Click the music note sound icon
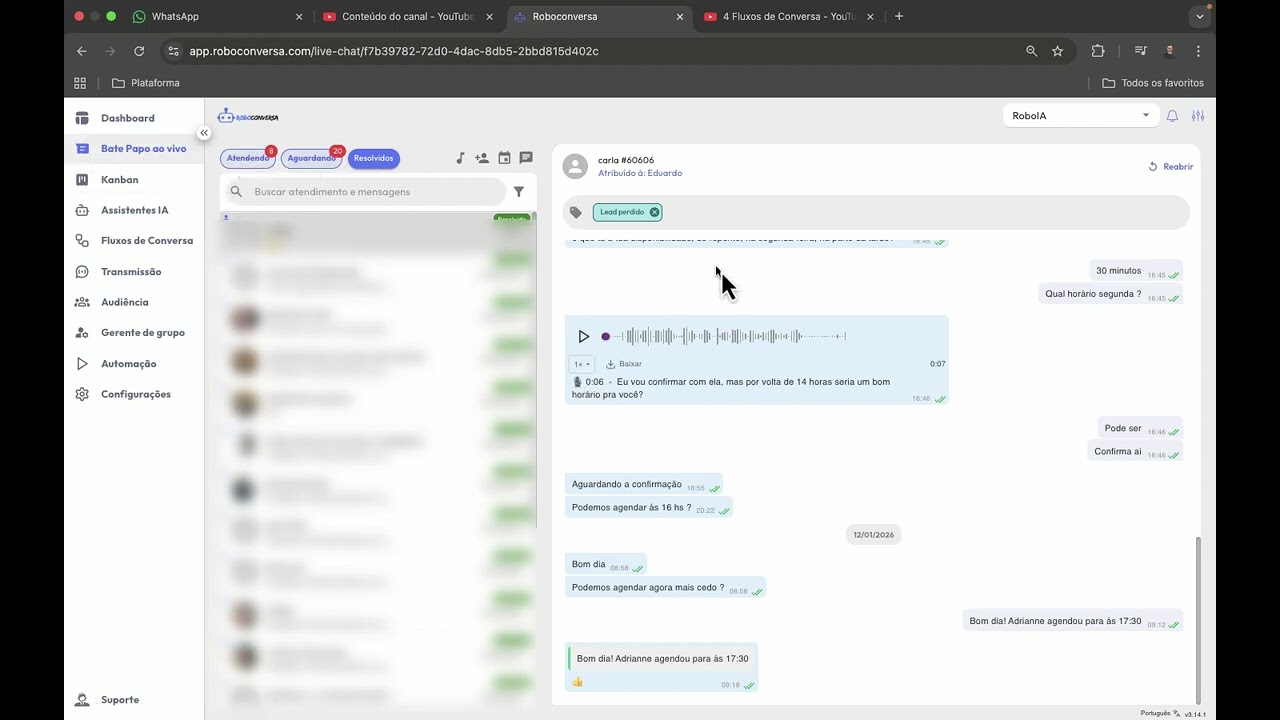Image resolution: width=1280 pixels, height=720 pixels. 460,158
